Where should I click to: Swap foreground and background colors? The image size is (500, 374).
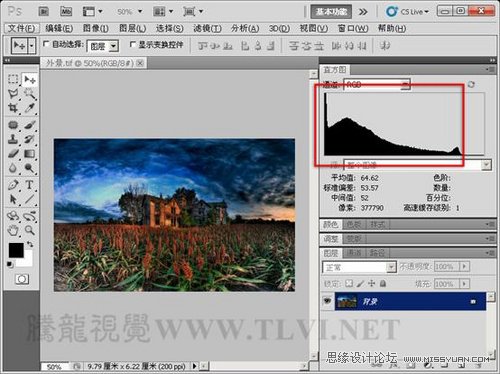[30, 244]
